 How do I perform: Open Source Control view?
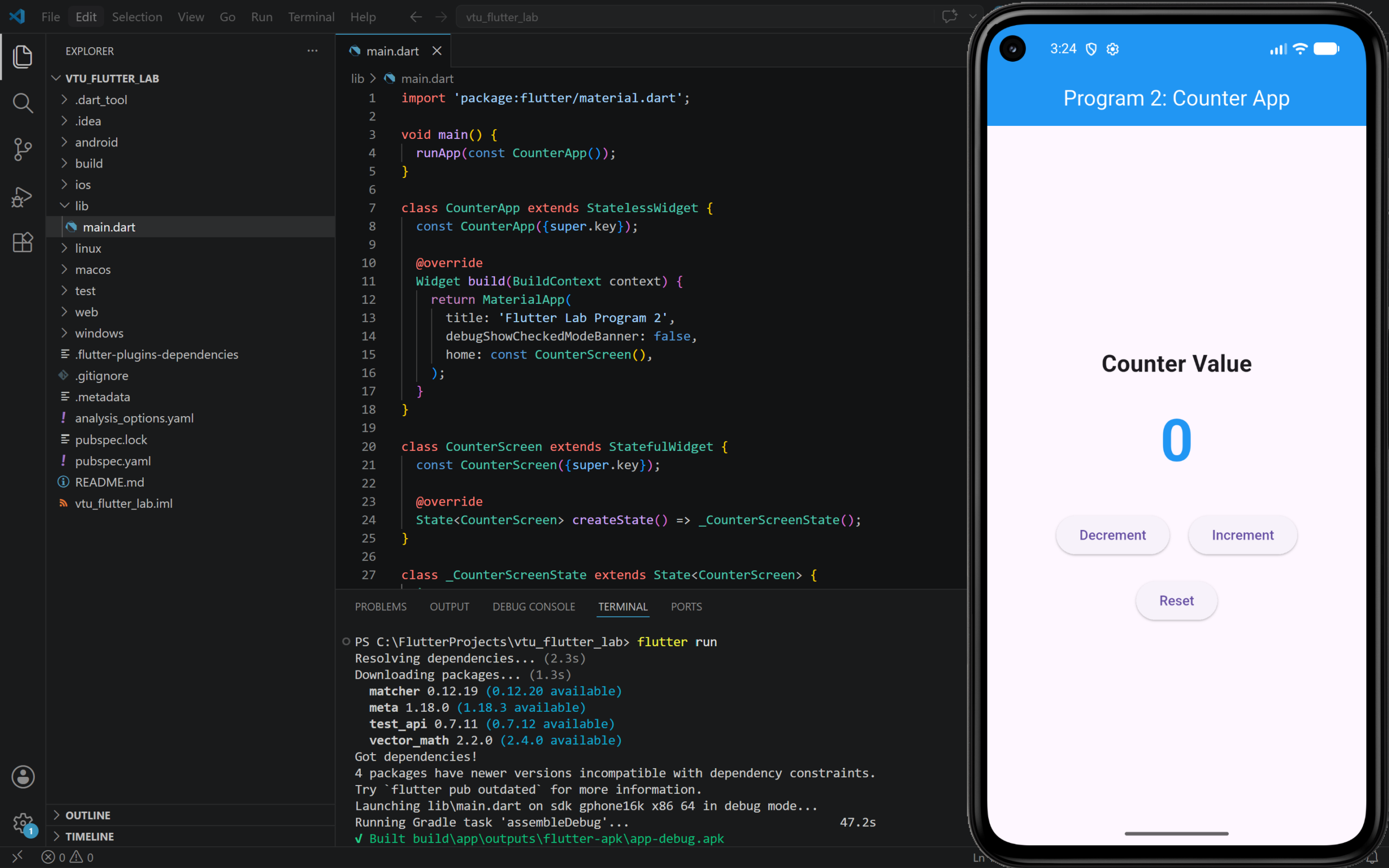point(22,149)
